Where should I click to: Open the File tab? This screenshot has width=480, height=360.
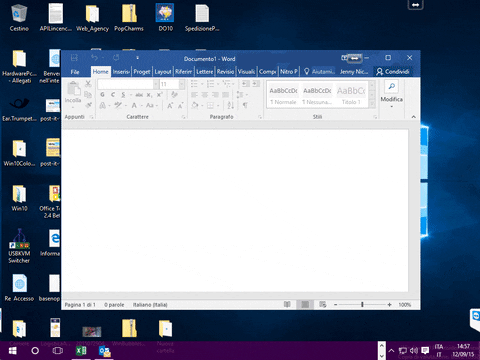[75, 72]
